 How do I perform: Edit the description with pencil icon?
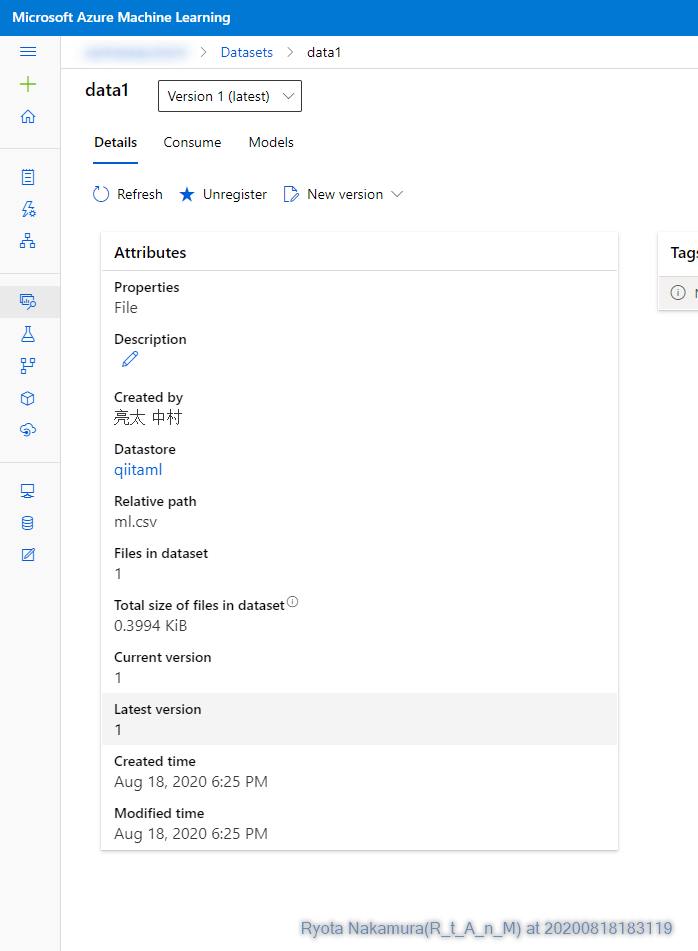[x=130, y=360]
